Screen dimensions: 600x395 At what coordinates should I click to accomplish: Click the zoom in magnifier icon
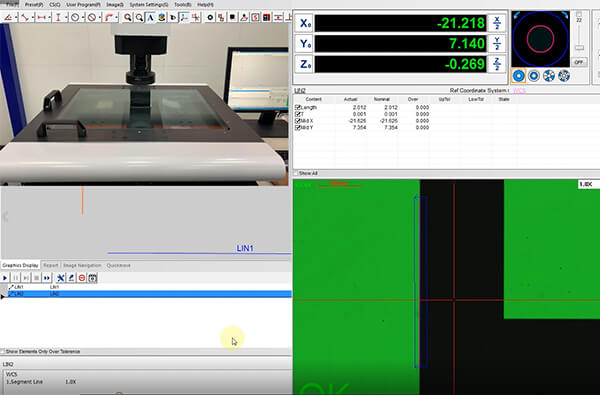coord(127,17)
